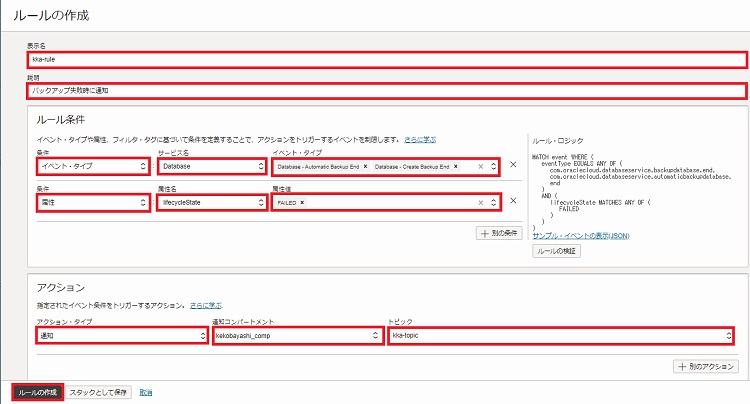Click the ルールの作成 button
This screenshot has height=404, width=750.
pos(38,391)
